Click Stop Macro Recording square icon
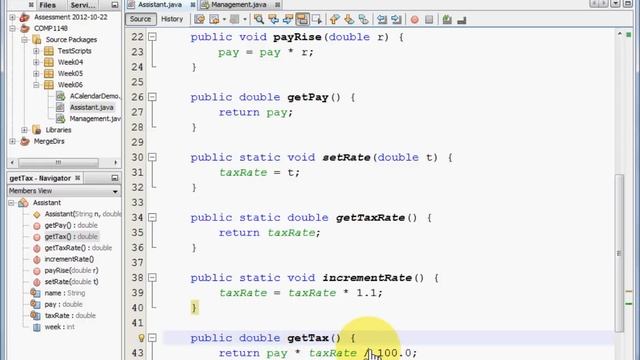The height and width of the screenshot is (360, 640). (429, 19)
